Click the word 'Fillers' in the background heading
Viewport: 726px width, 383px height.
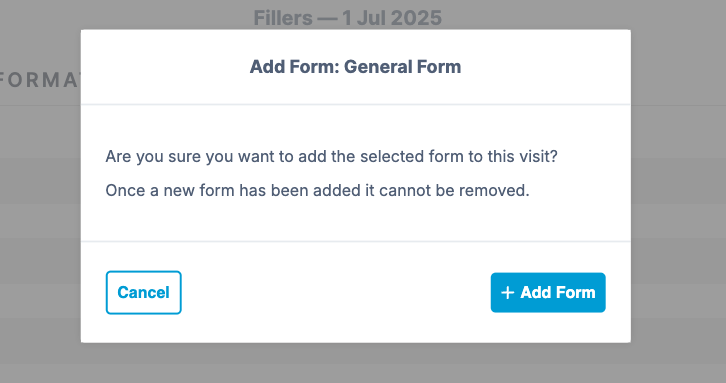tap(283, 18)
